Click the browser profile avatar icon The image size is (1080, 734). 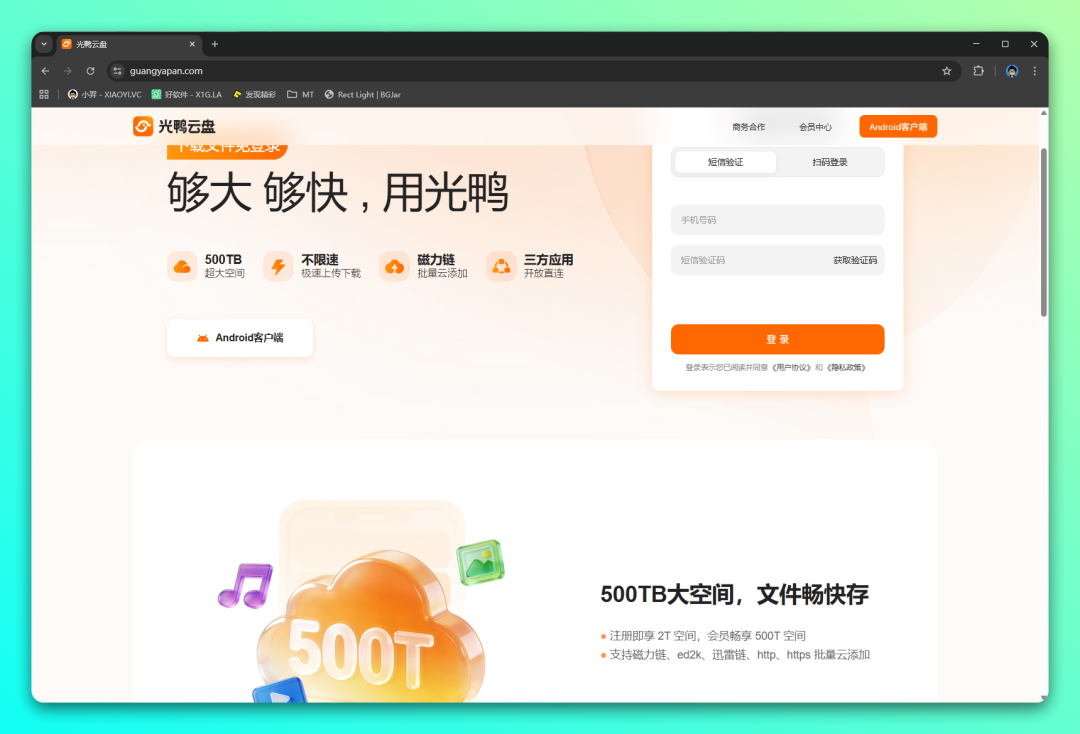pyautogui.click(x=1010, y=71)
